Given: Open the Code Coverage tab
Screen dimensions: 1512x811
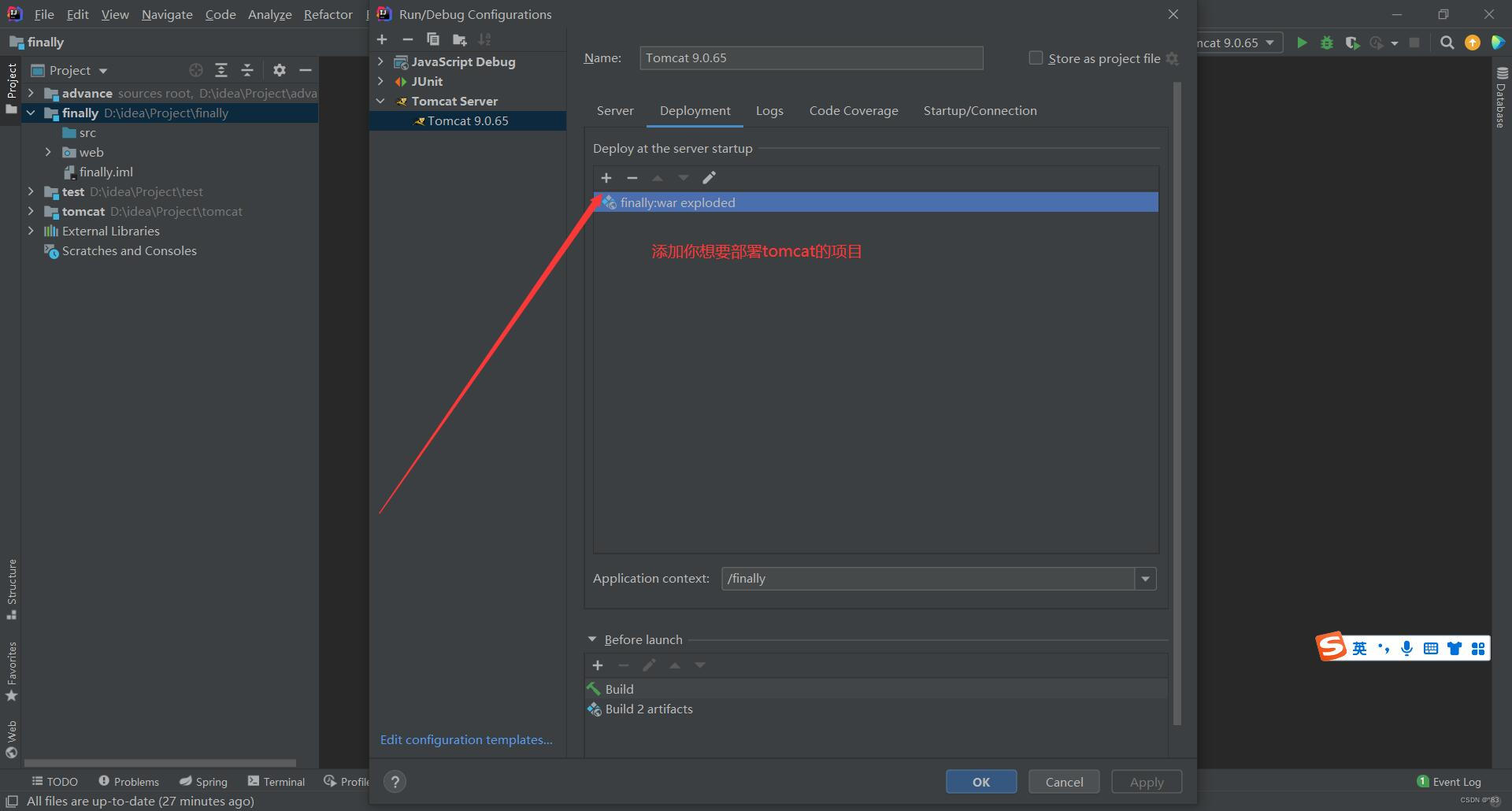Looking at the screenshot, I should point(854,111).
